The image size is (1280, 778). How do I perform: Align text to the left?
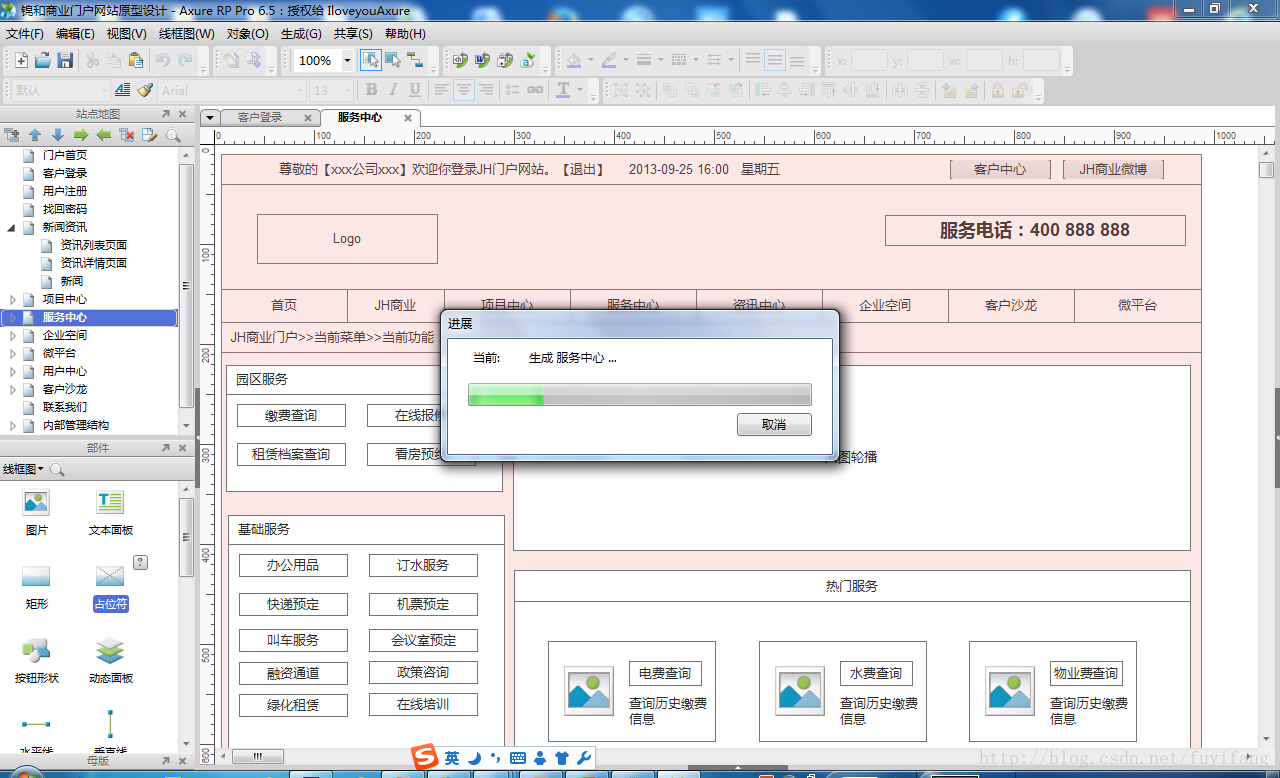(442, 90)
